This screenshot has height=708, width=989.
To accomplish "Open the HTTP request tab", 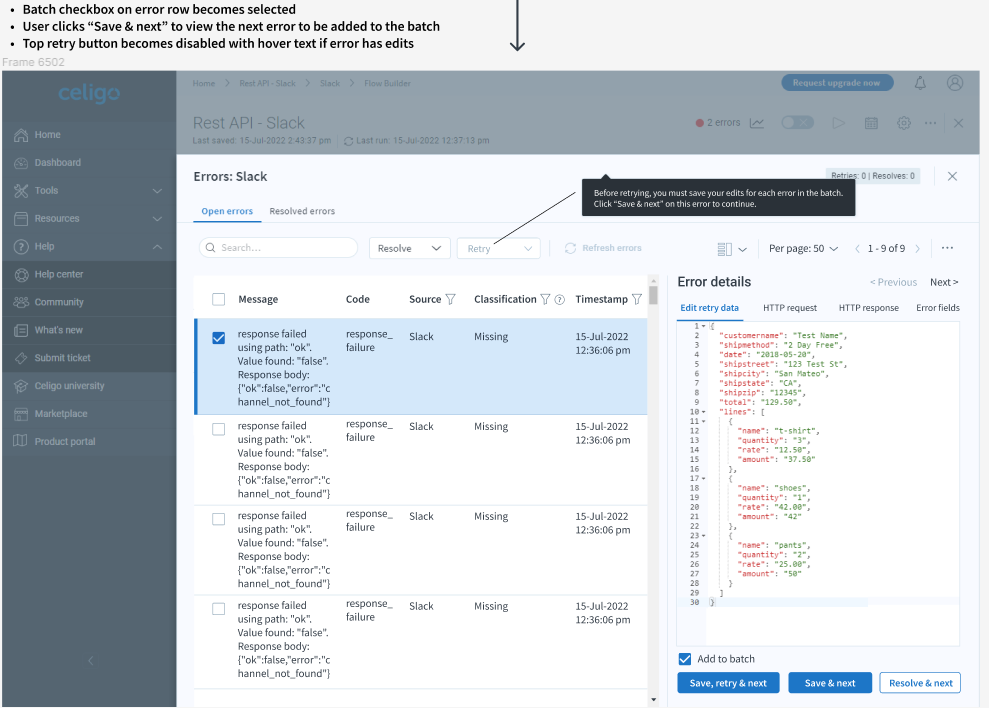I will click(789, 308).
